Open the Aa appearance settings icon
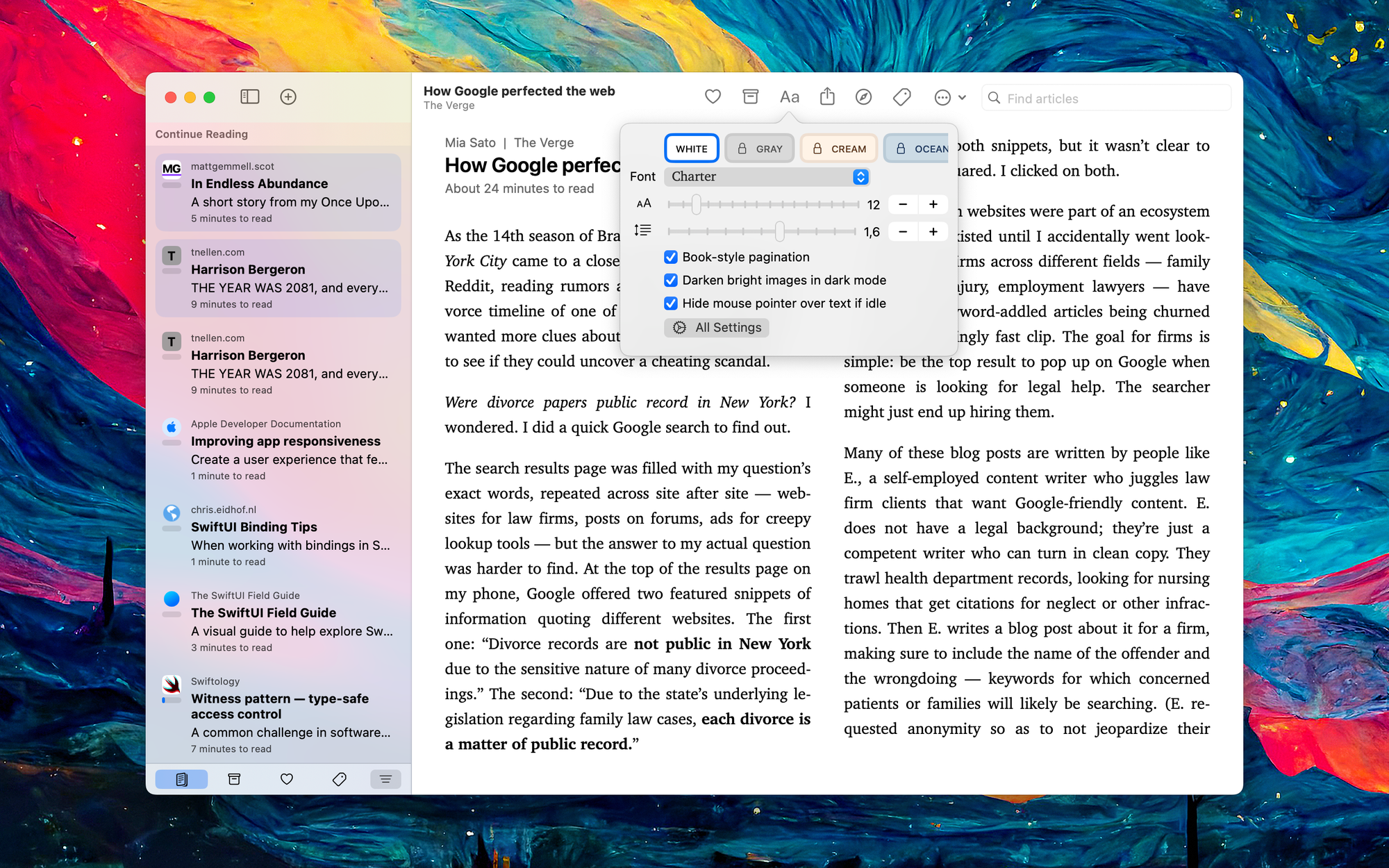 pyautogui.click(x=789, y=97)
